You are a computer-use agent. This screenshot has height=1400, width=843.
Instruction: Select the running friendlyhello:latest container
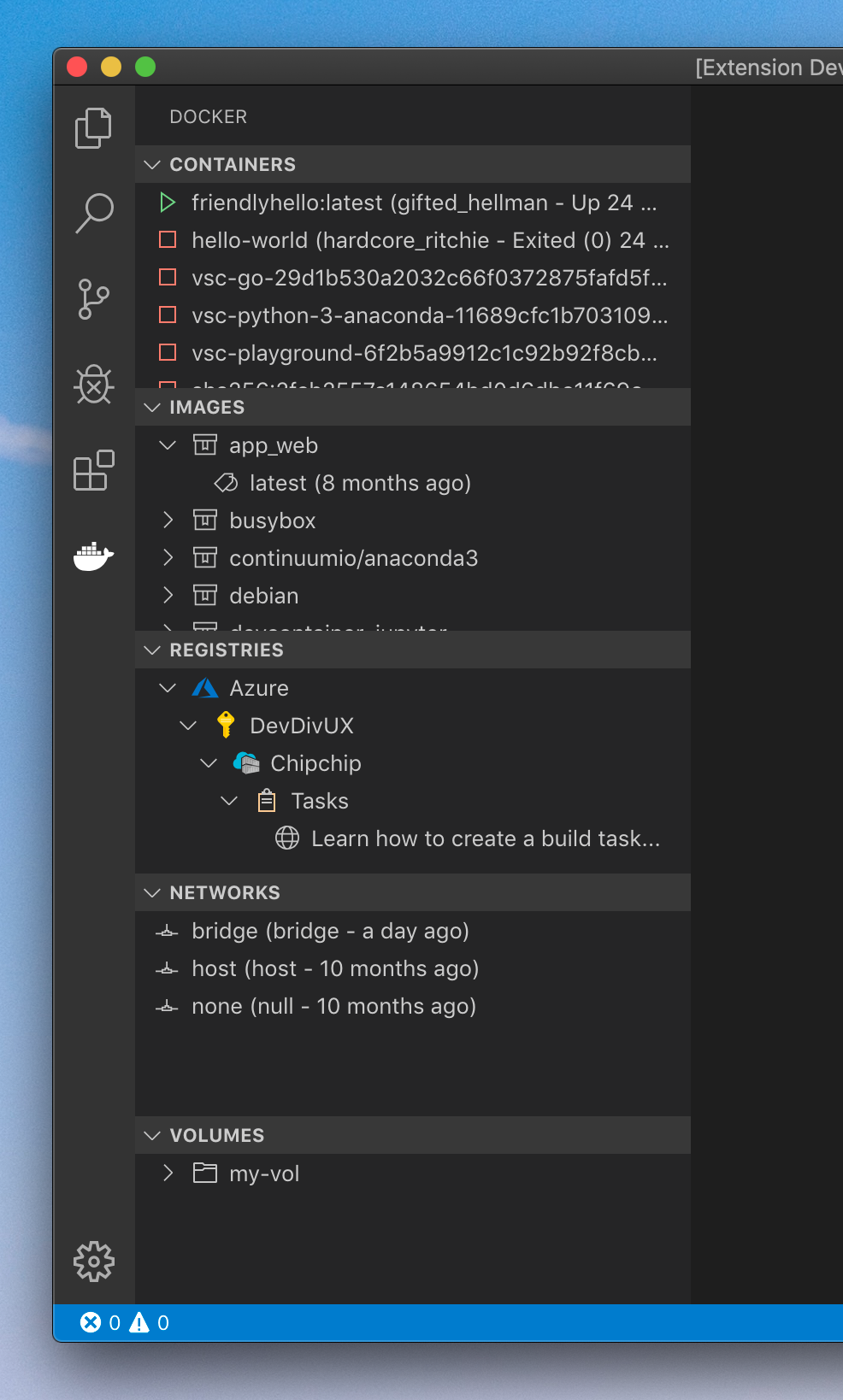click(413, 203)
